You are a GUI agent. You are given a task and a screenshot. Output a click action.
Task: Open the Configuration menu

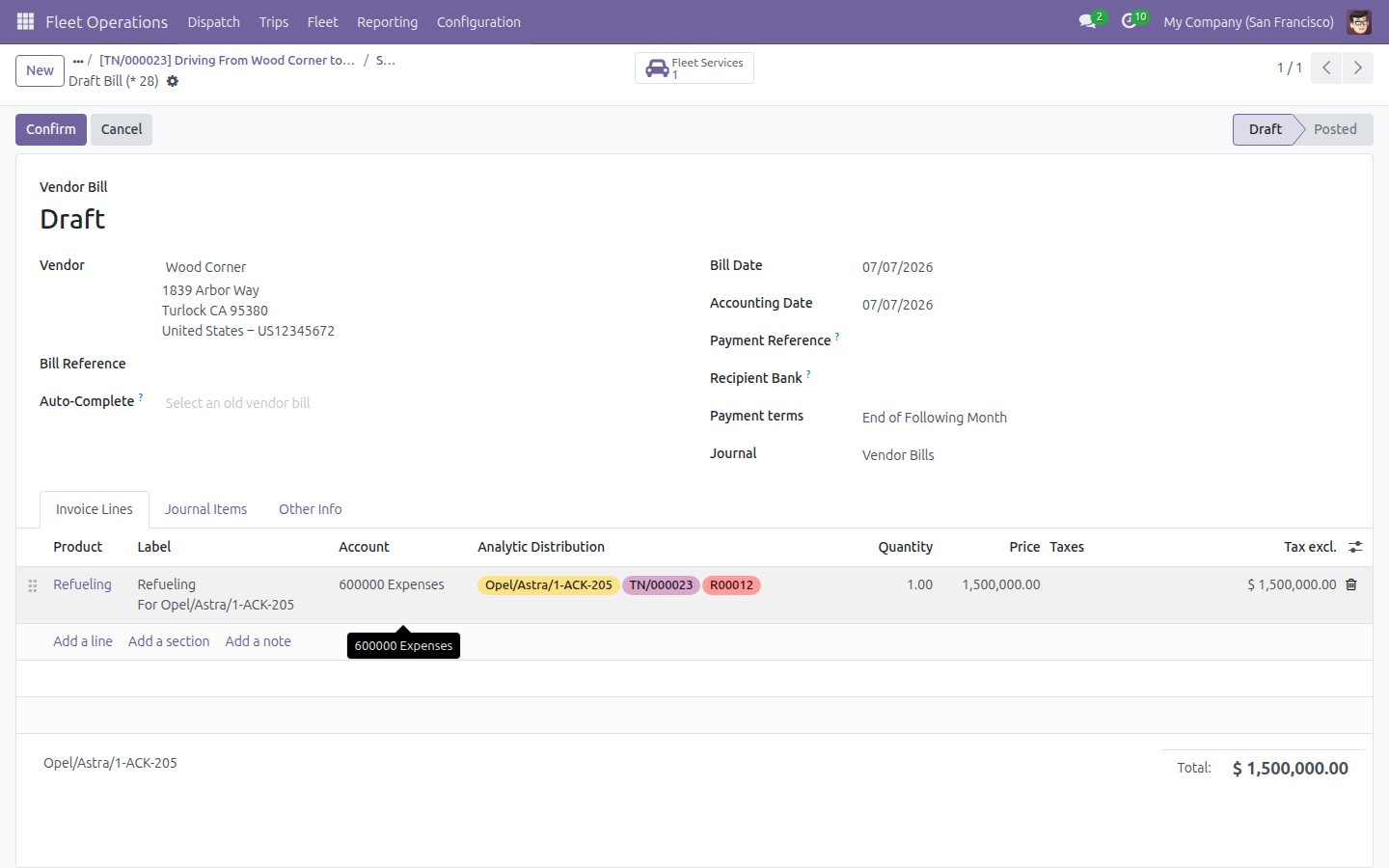478,22
